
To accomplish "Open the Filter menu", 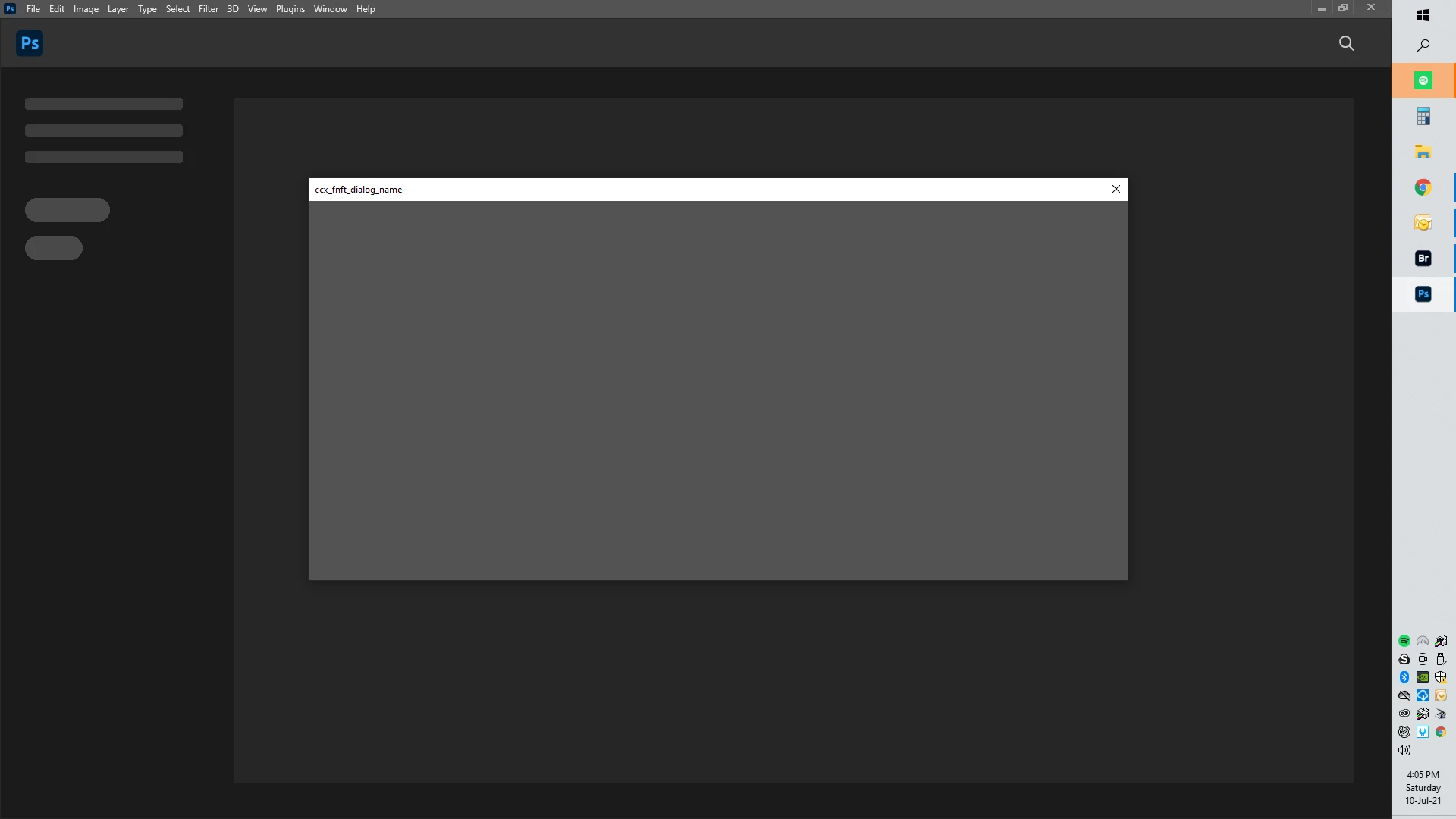I will click(208, 9).
